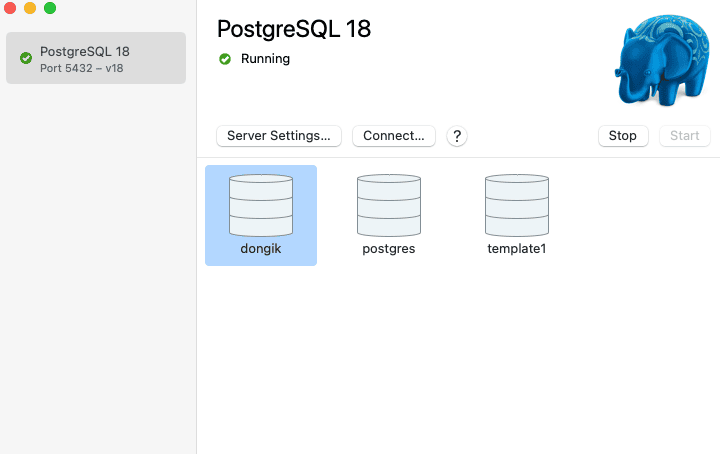Open Server Settings dialog

pos(279,136)
